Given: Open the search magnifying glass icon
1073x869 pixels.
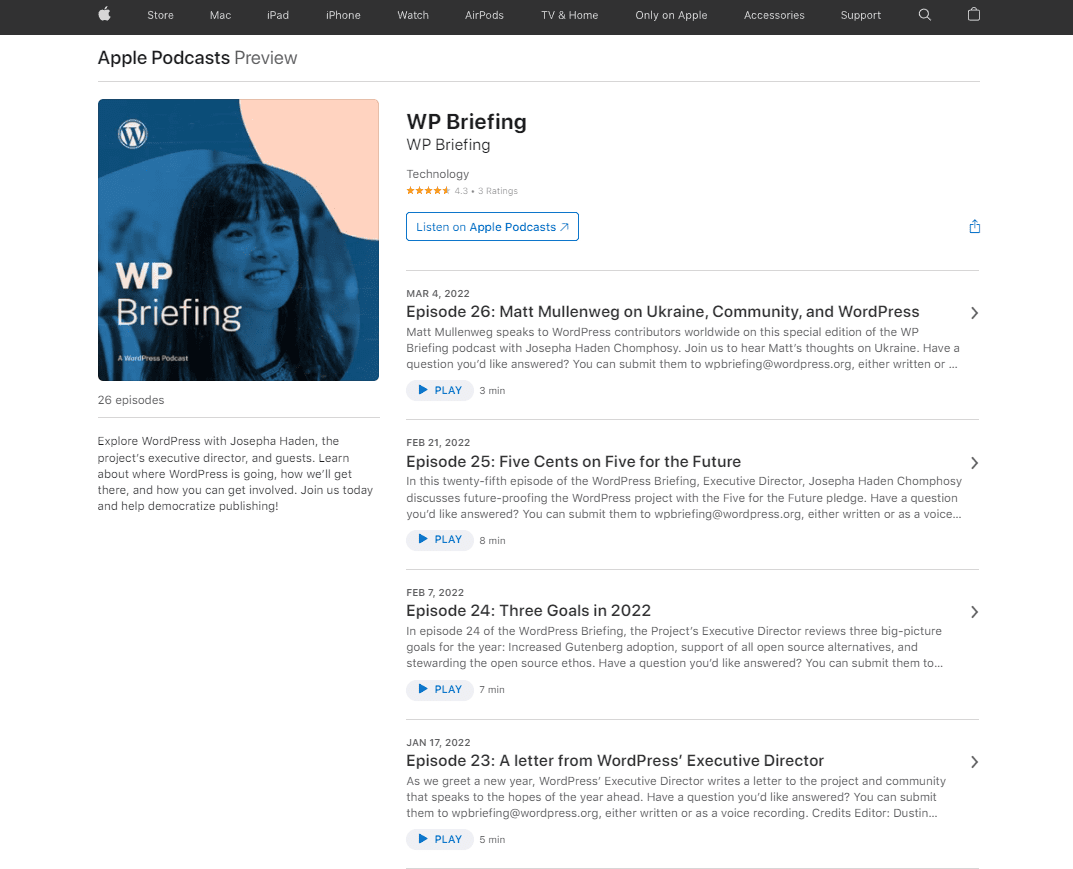Looking at the screenshot, I should (924, 15).
